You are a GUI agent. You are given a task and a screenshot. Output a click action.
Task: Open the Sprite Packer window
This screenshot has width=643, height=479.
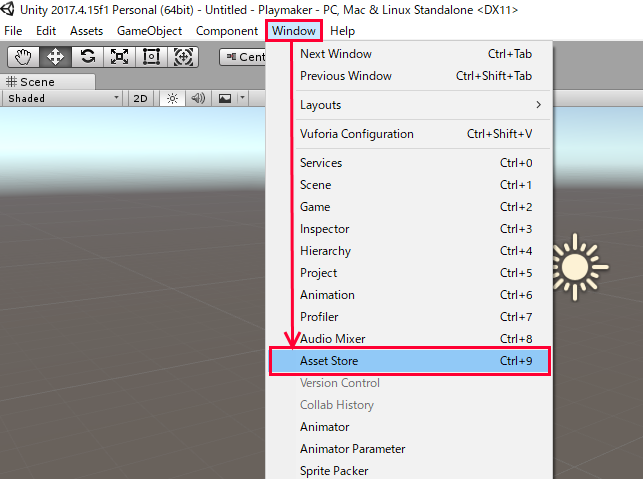[410, 471]
